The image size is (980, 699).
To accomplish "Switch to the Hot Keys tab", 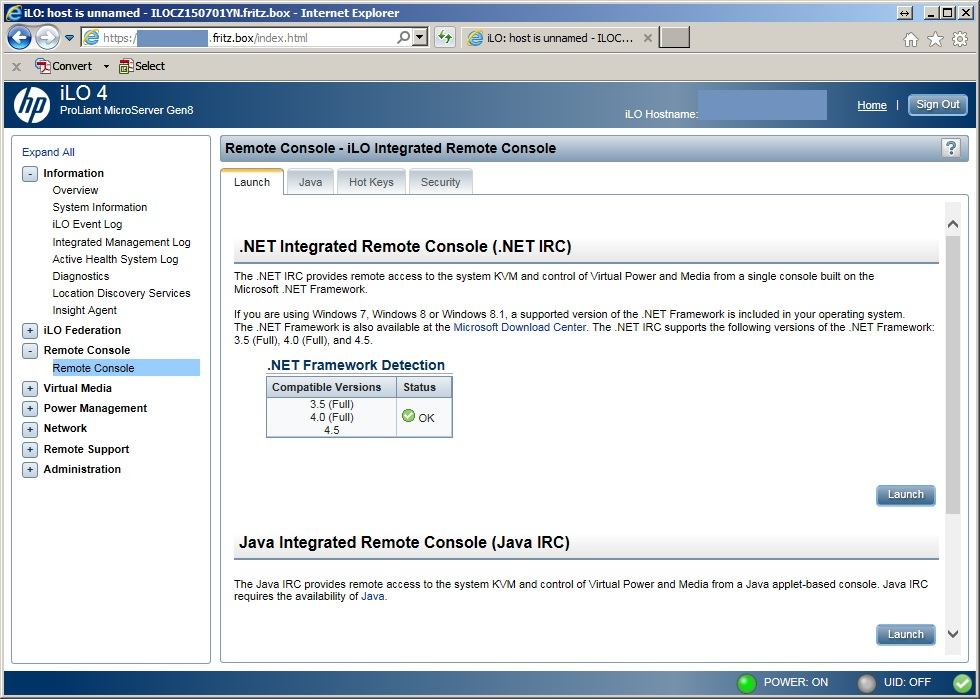I will pos(371,182).
